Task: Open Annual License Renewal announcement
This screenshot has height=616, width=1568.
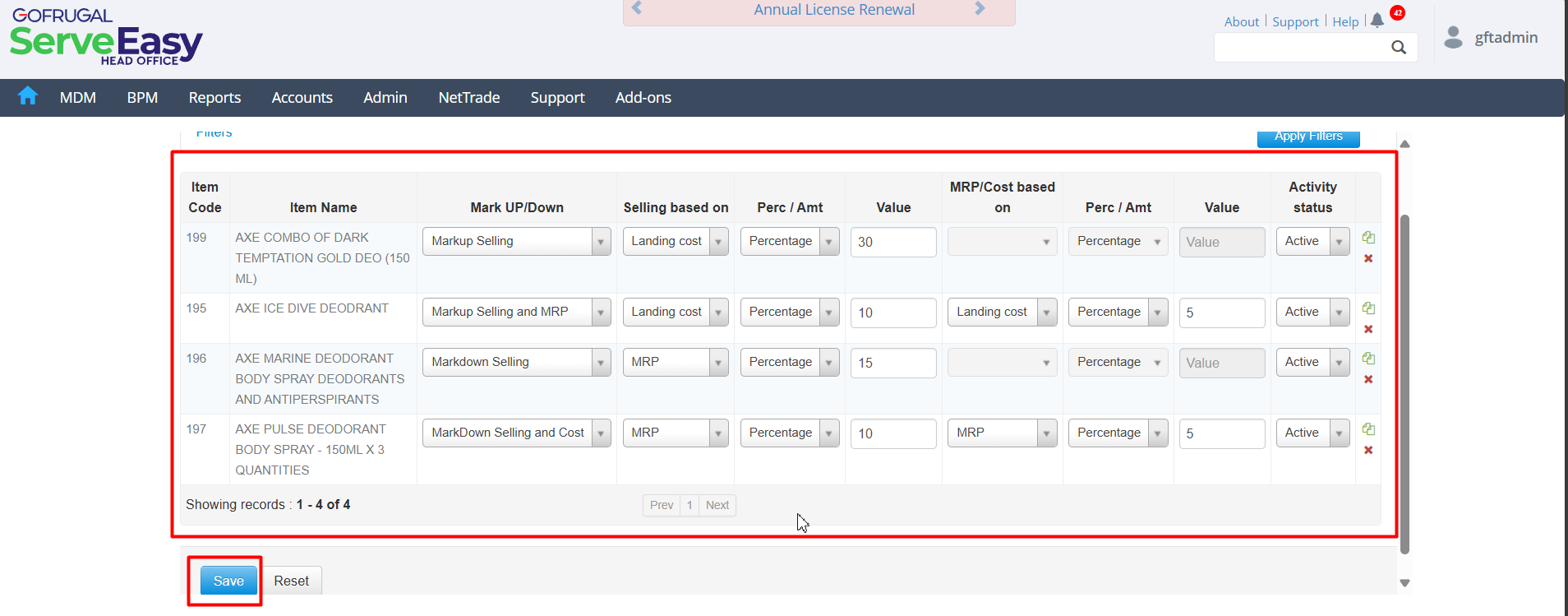Action: [x=834, y=10]
